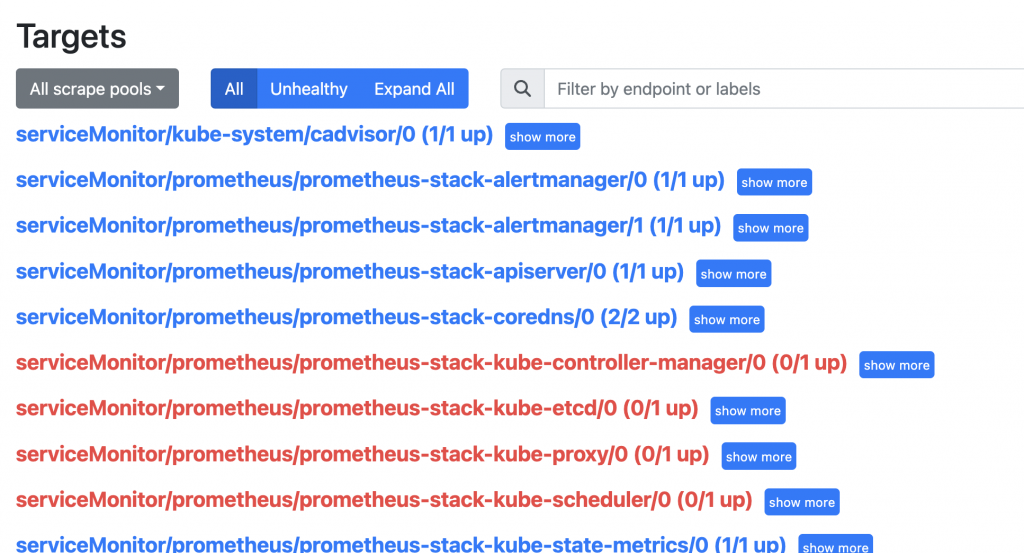Focus the Filter by endpoint or labels field

(784, 88)
